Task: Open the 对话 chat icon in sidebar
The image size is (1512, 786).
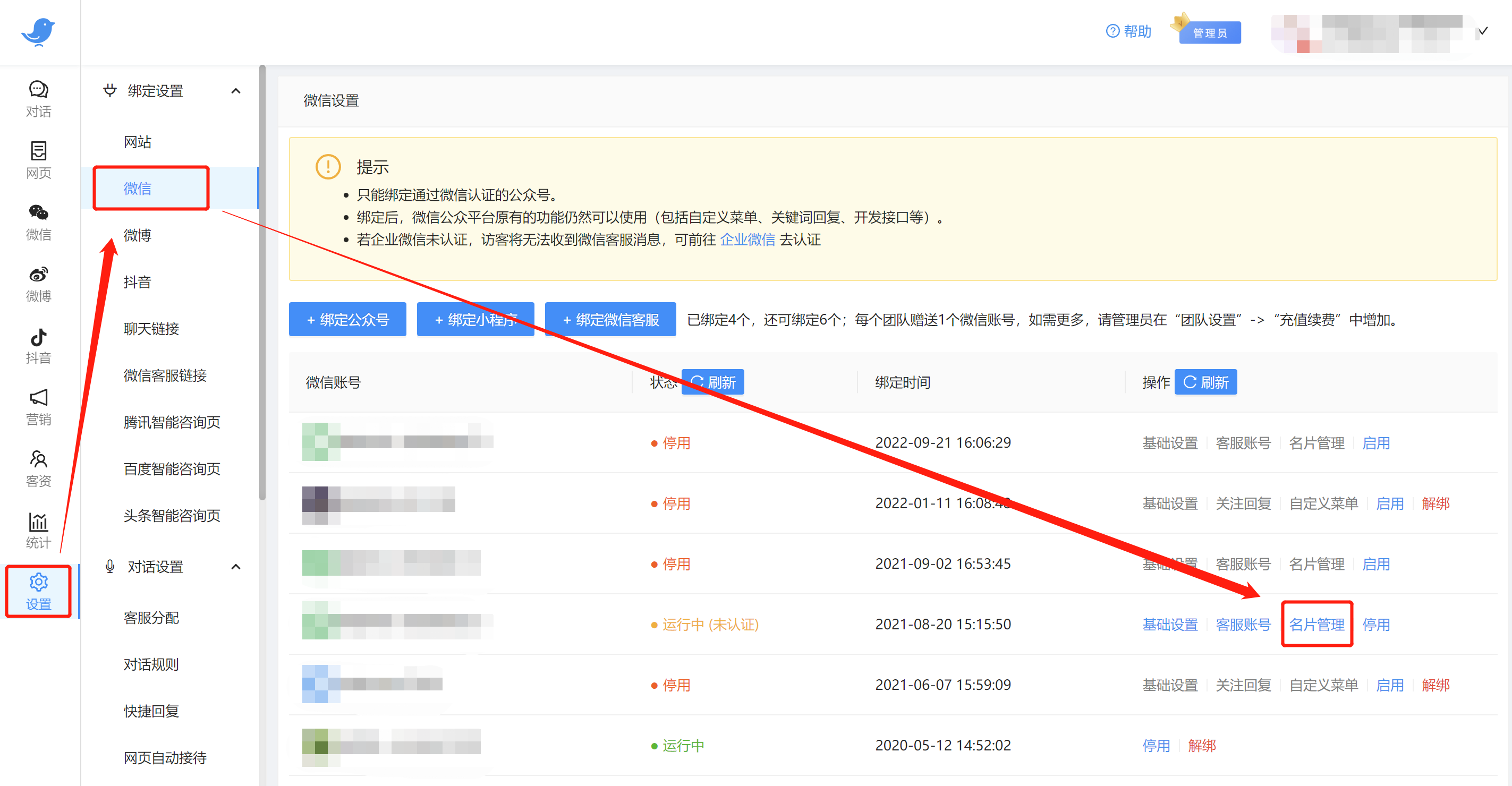Action: point(38,89)
